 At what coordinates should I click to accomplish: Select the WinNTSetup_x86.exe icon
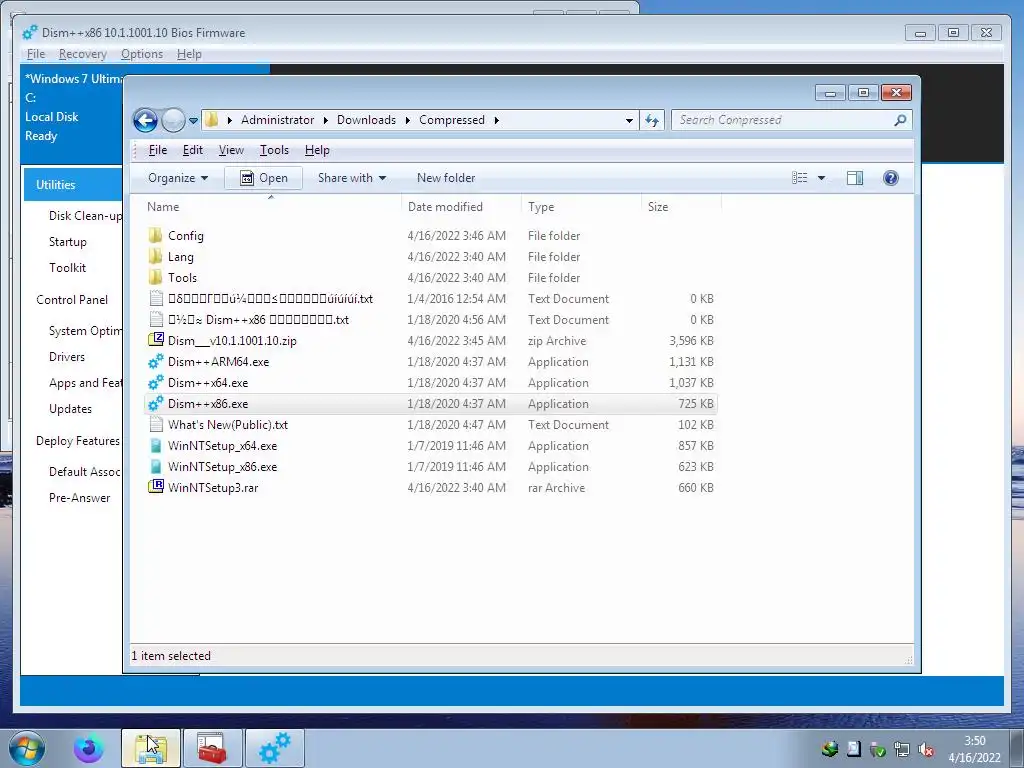pos(155,466)
